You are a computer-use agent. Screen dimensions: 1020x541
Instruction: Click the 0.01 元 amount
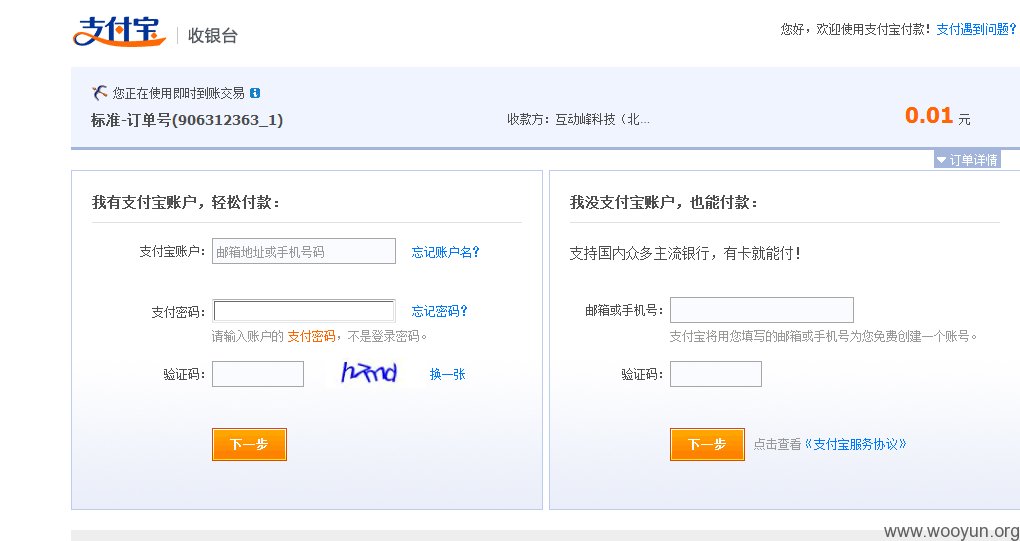937,116
